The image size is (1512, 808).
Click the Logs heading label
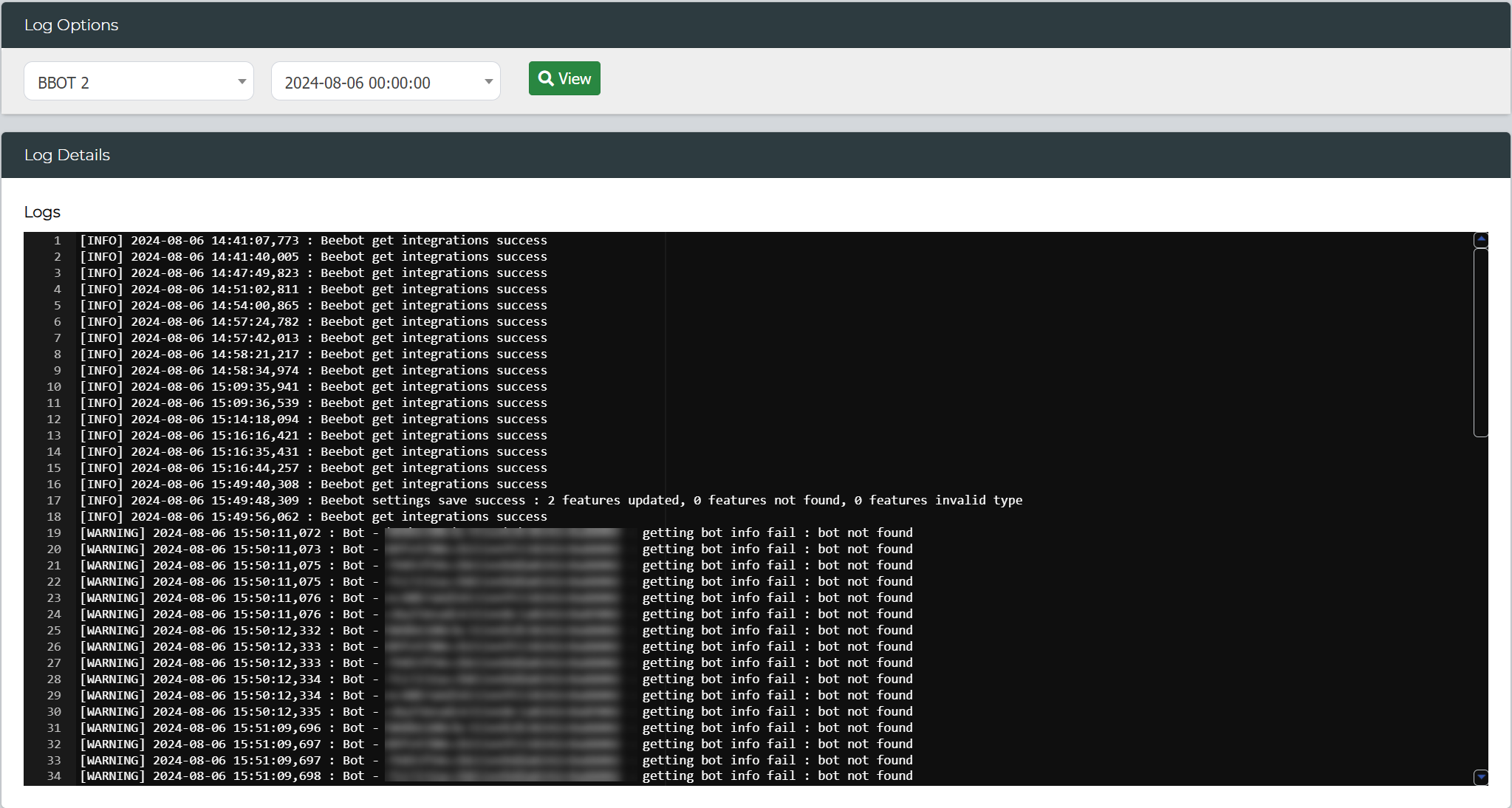tap(42, 212)
